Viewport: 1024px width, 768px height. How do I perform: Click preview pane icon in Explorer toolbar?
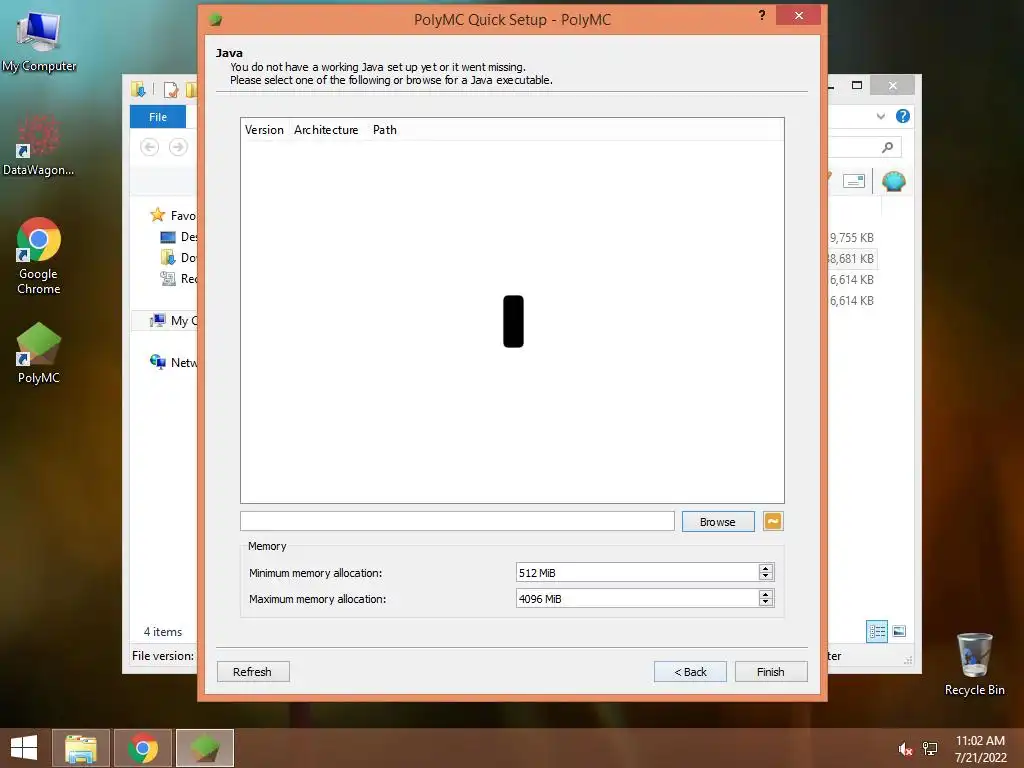click(854, 181)
